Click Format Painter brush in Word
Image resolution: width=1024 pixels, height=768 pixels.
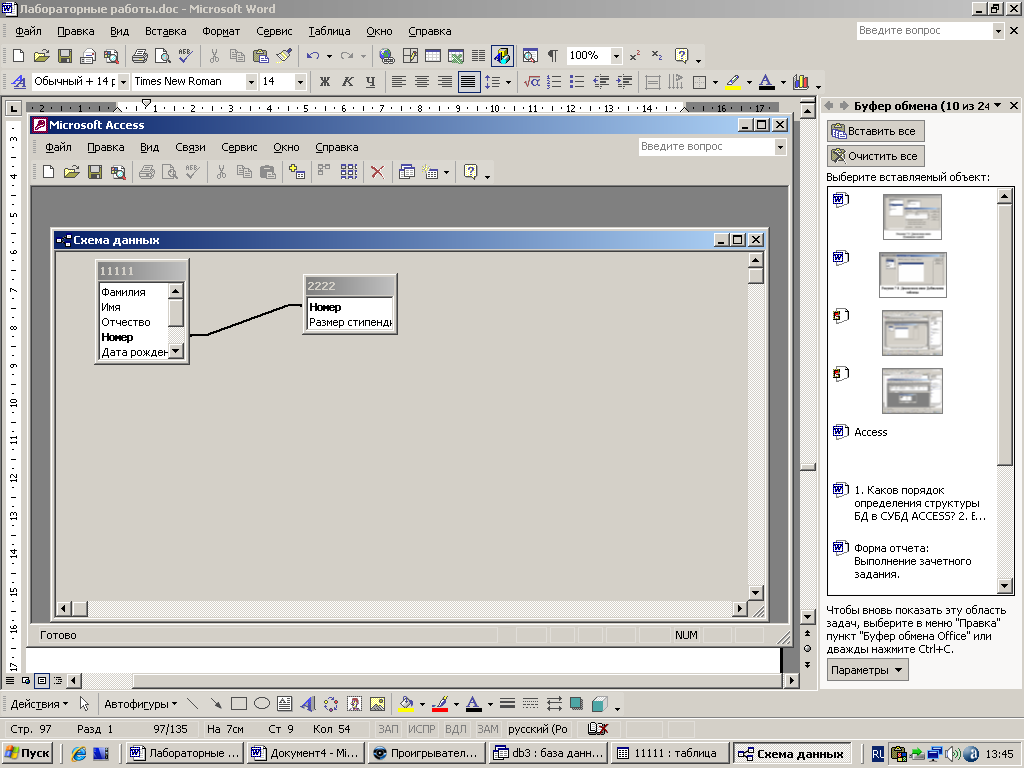[x=284, y=56]
